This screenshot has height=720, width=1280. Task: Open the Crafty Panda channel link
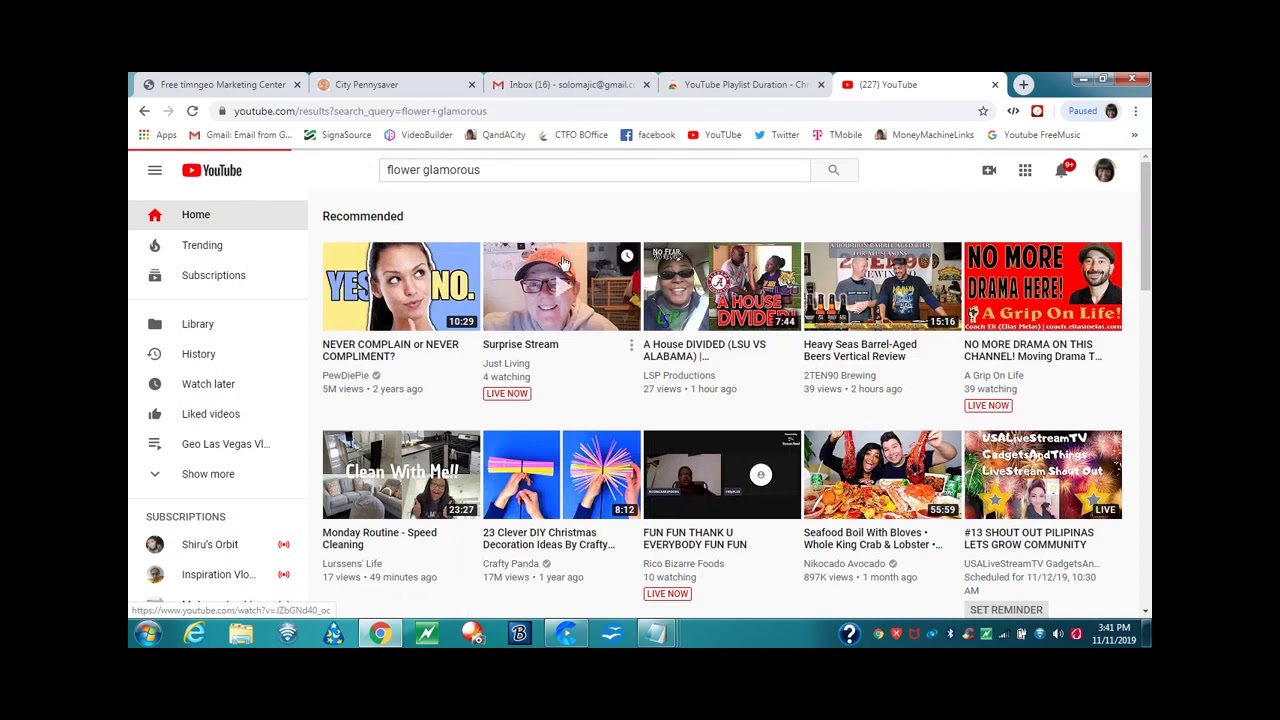coord(511,564)
